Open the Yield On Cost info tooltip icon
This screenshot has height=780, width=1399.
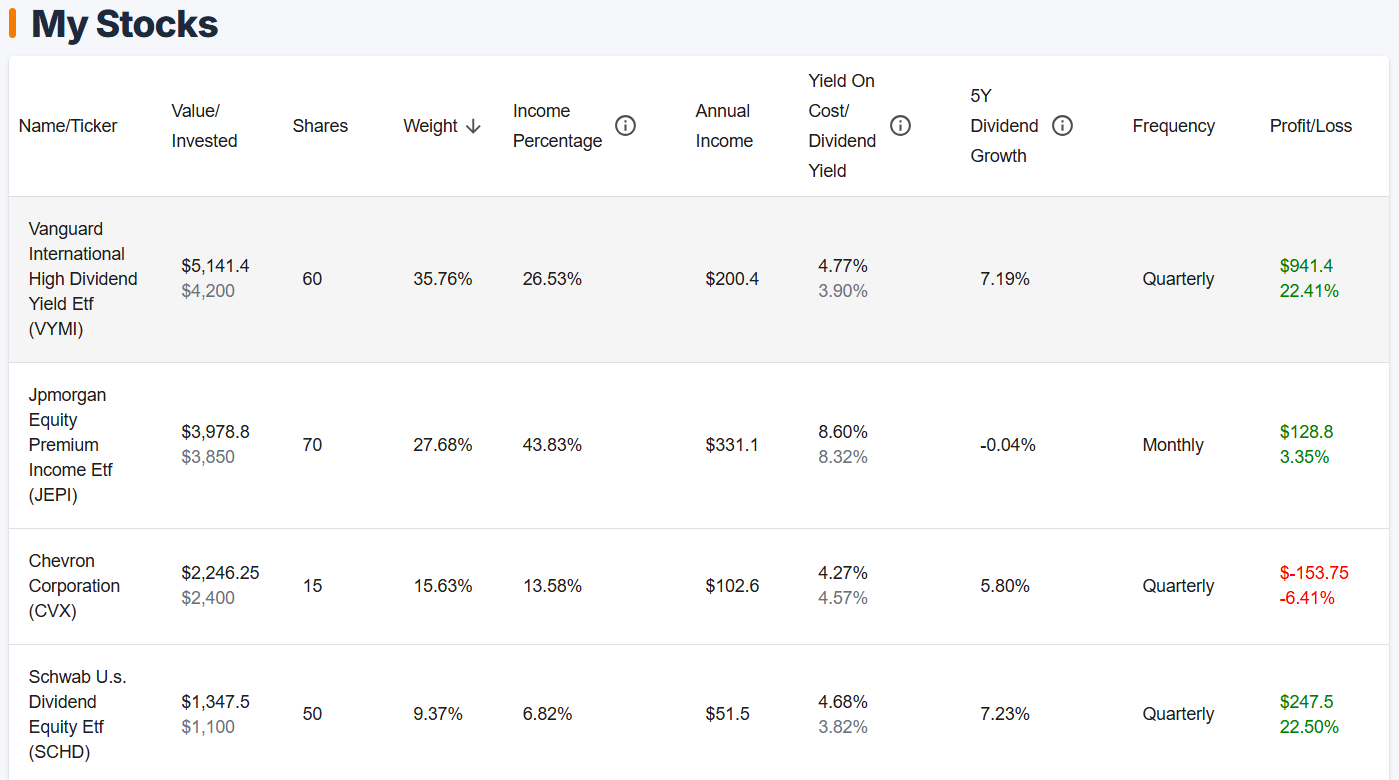(x=900, y=125)
